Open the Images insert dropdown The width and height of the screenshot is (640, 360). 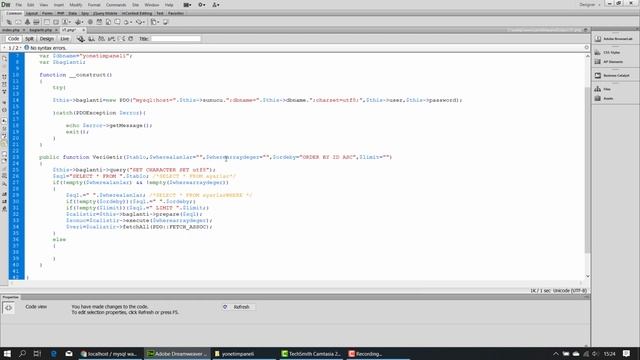[67, 22]
